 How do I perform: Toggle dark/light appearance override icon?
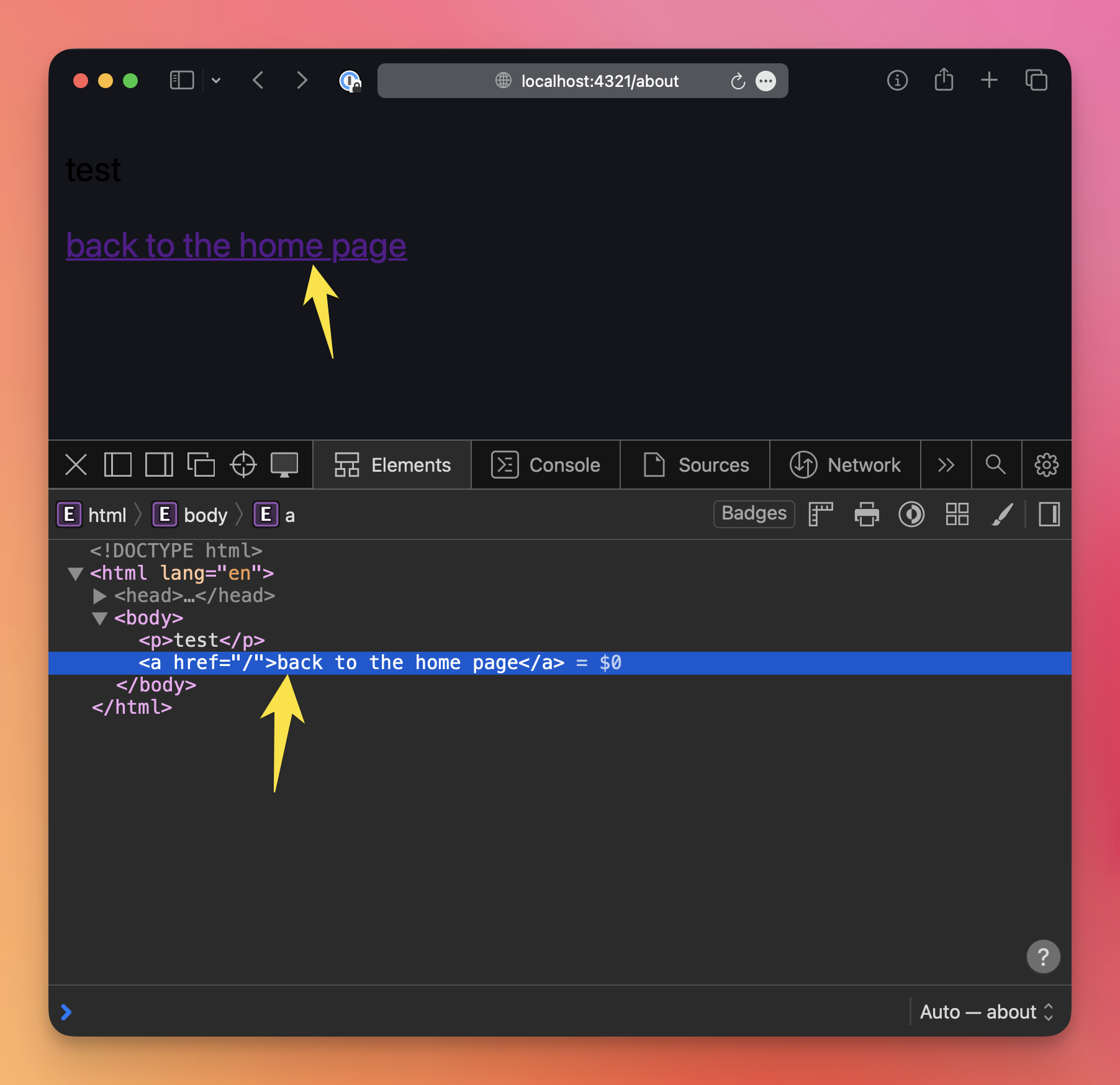[911, 515]
